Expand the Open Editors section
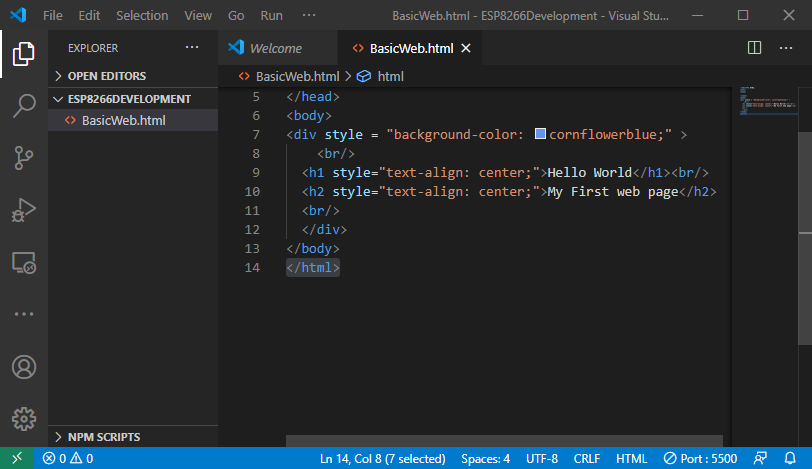Image resolution: width=812 pixels, height=469 pixels. pyautogui.click(x=106, y=76)
